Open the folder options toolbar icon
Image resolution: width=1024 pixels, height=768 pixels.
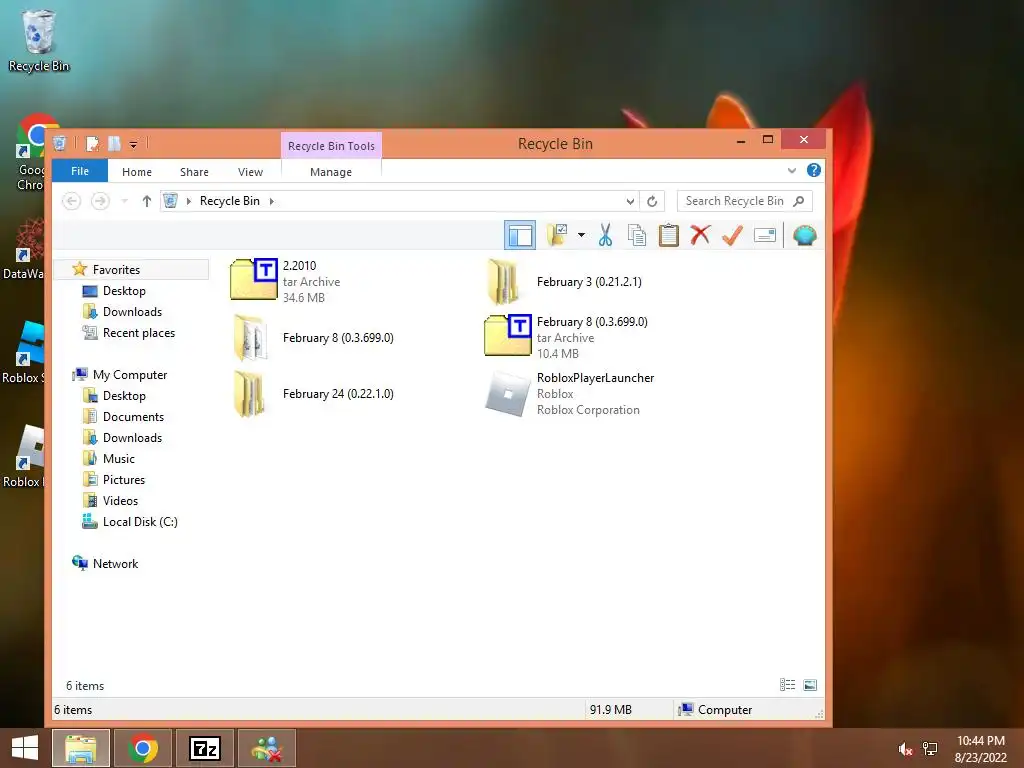557,235
